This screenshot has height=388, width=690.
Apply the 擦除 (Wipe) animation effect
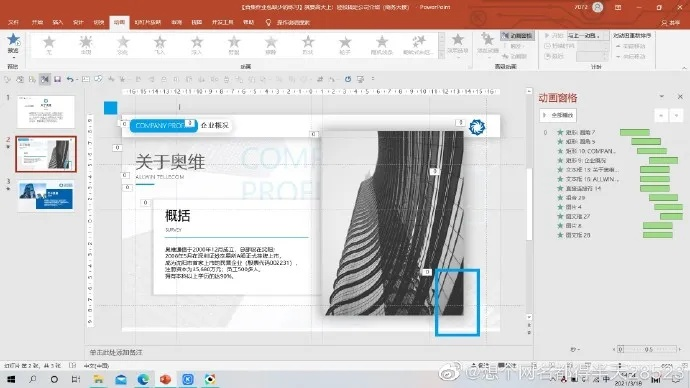(271, 45)
